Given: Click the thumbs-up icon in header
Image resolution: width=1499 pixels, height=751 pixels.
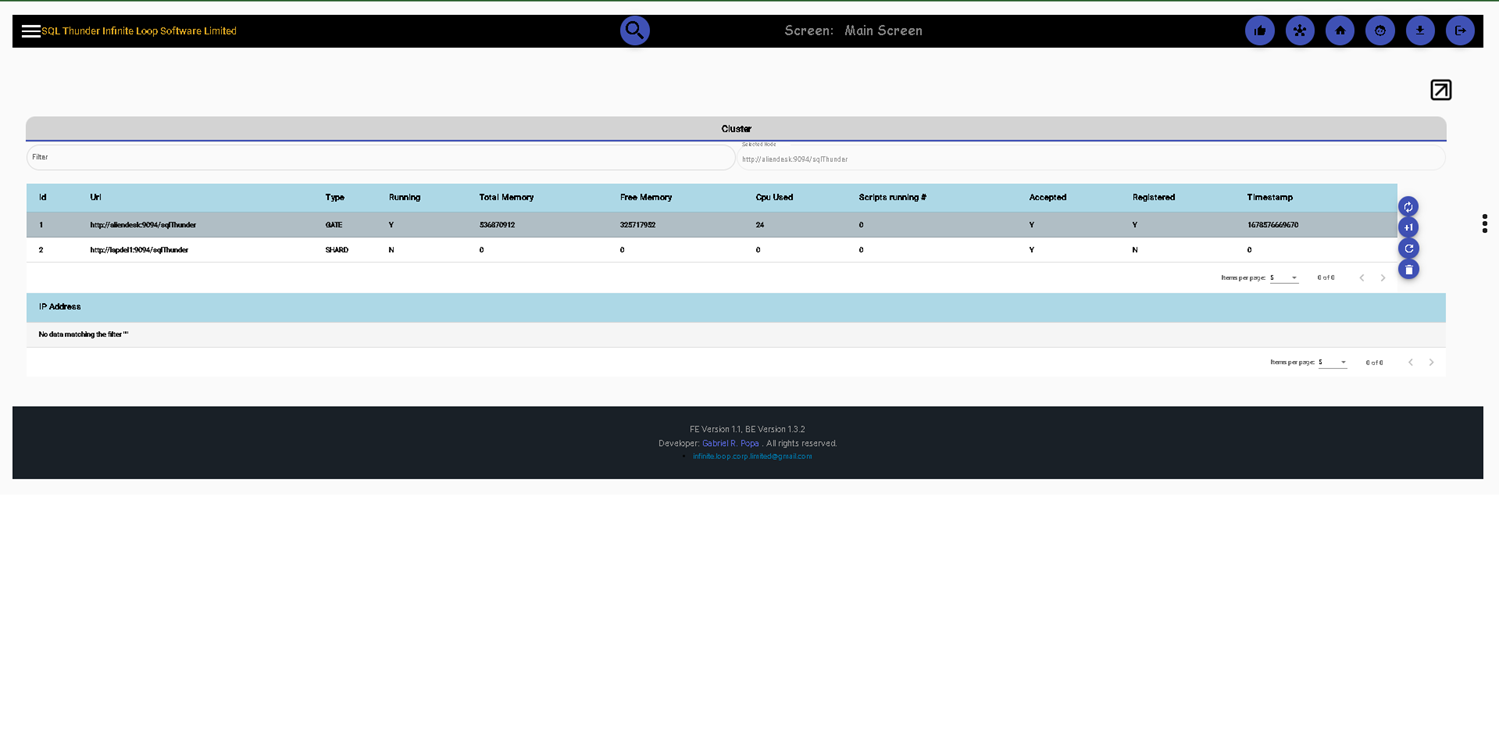Looking at the screenshot, I should 1260,31.
